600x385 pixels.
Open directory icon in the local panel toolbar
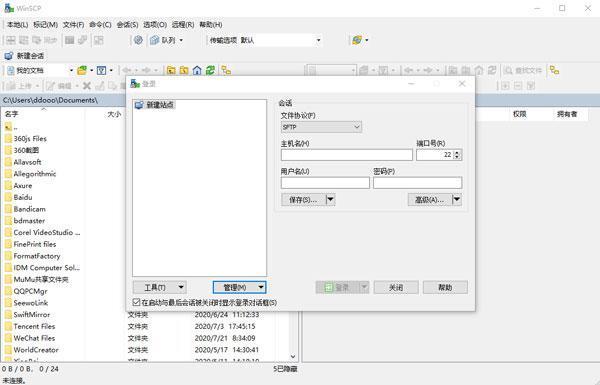tap(82, 70)
